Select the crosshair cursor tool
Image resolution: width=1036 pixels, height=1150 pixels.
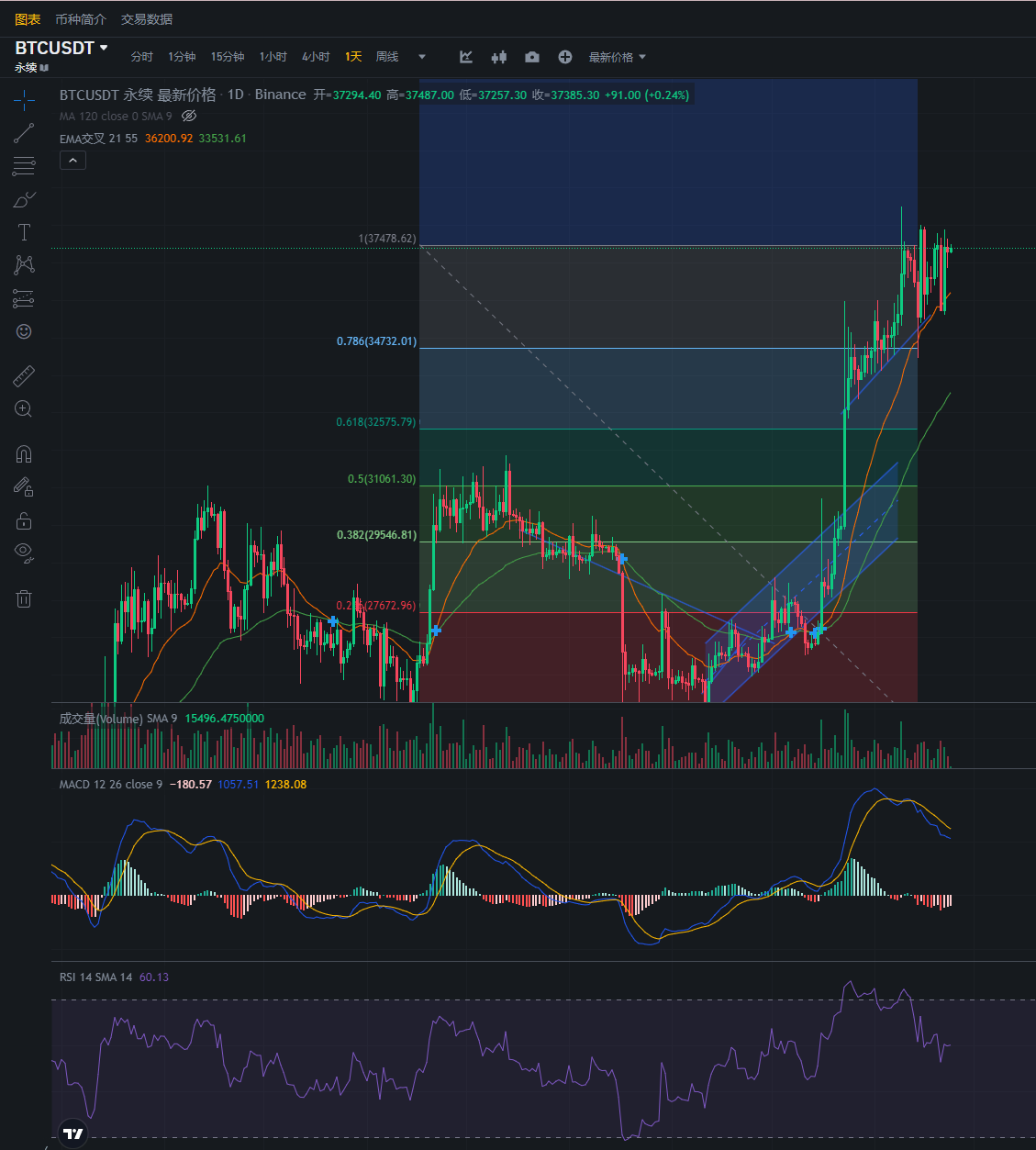click(x=24, y=99)
